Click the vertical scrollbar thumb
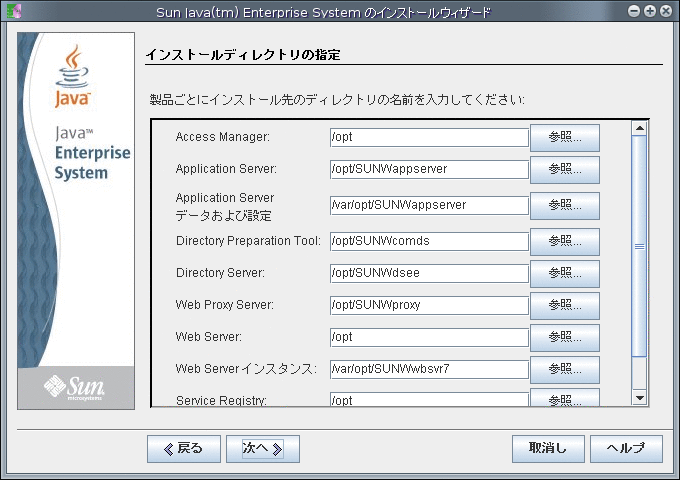Screen dimensions: 680x480 (x=639, y=246)
